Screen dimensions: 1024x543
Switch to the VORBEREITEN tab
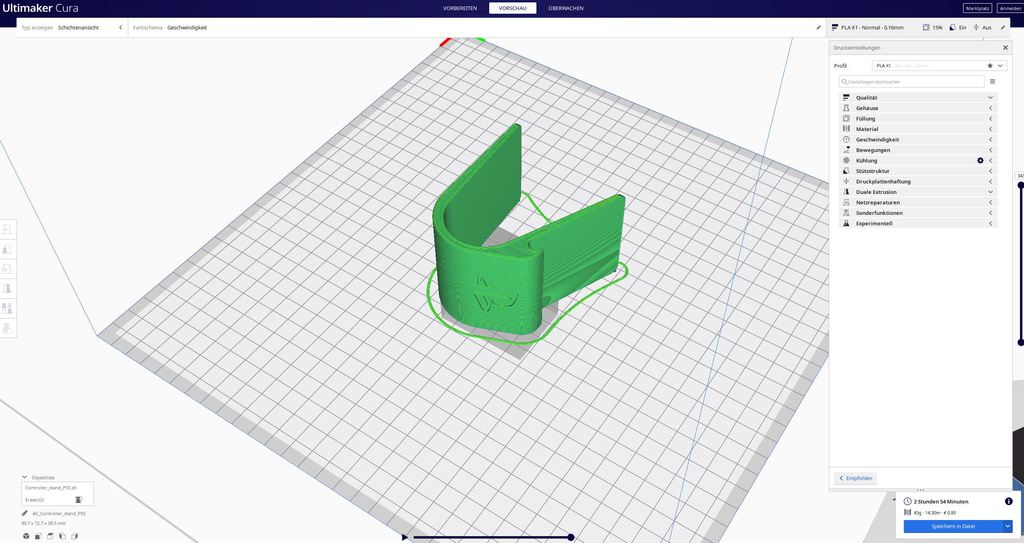(460, 8)
